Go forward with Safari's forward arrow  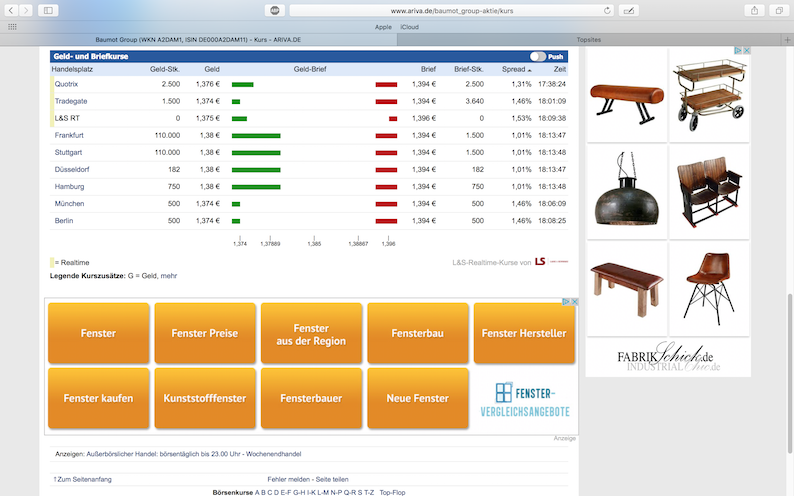pos(25,10)
